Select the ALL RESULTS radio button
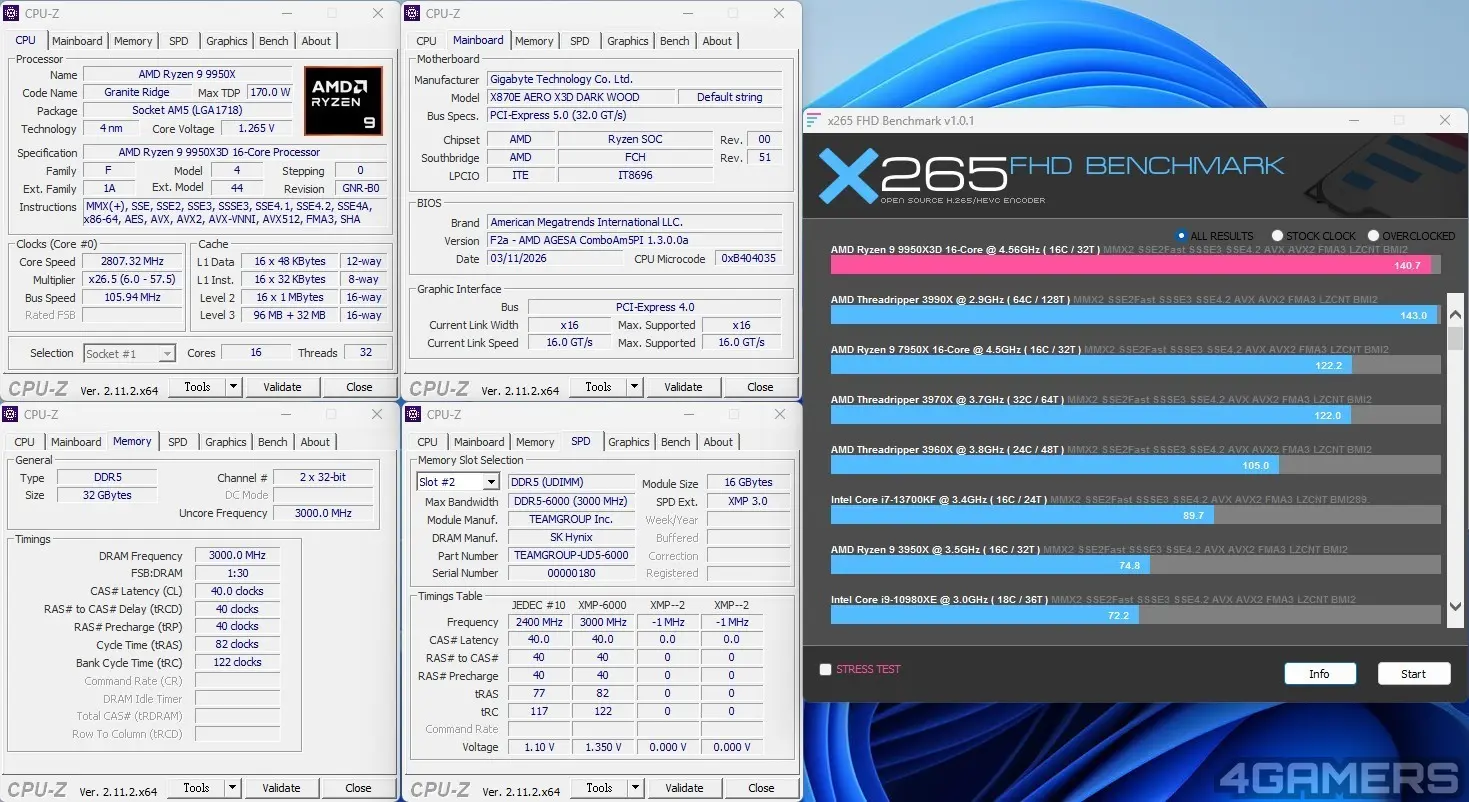 [1182, 236]
